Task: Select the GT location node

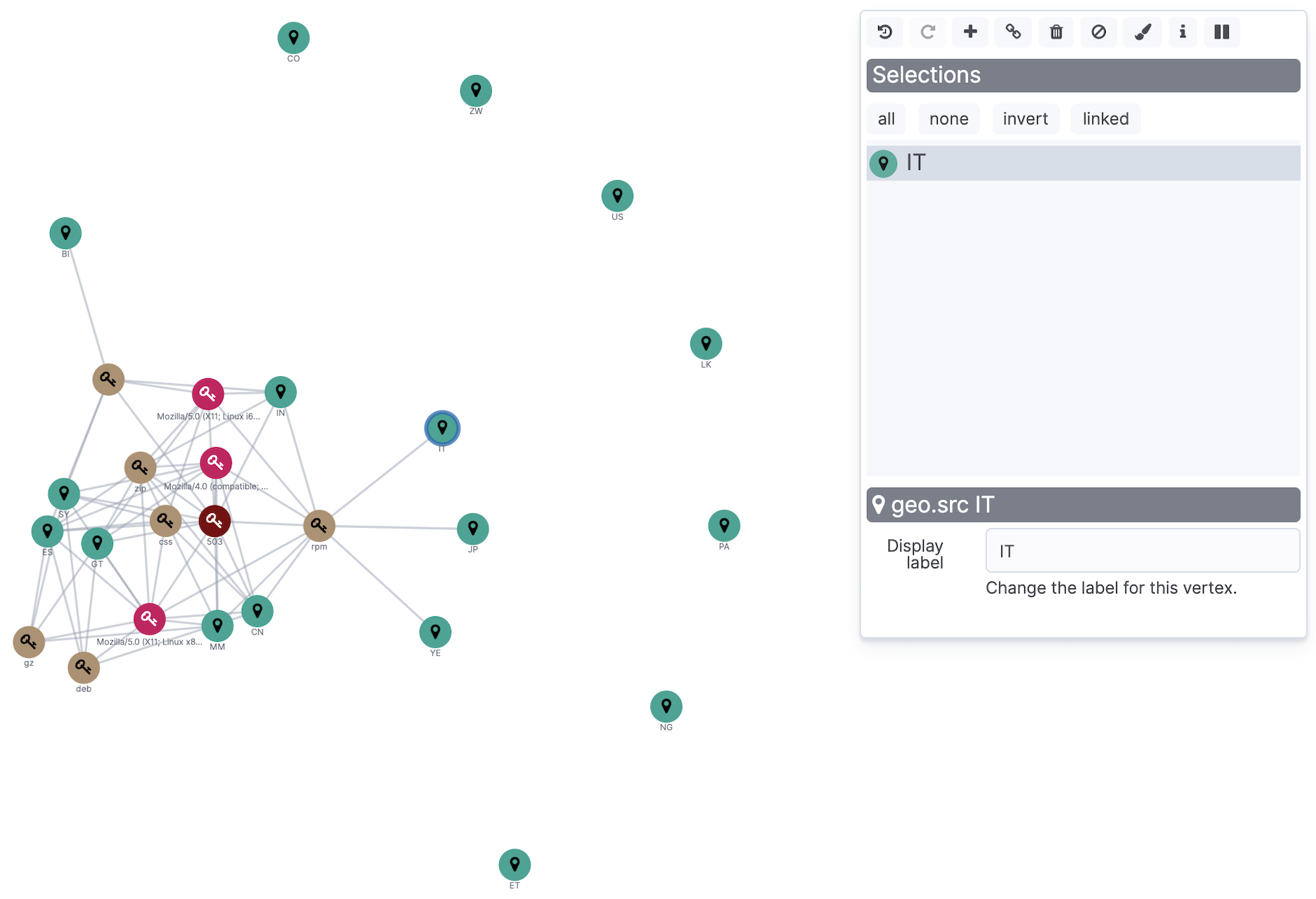Action: click(x=97, y=543)
